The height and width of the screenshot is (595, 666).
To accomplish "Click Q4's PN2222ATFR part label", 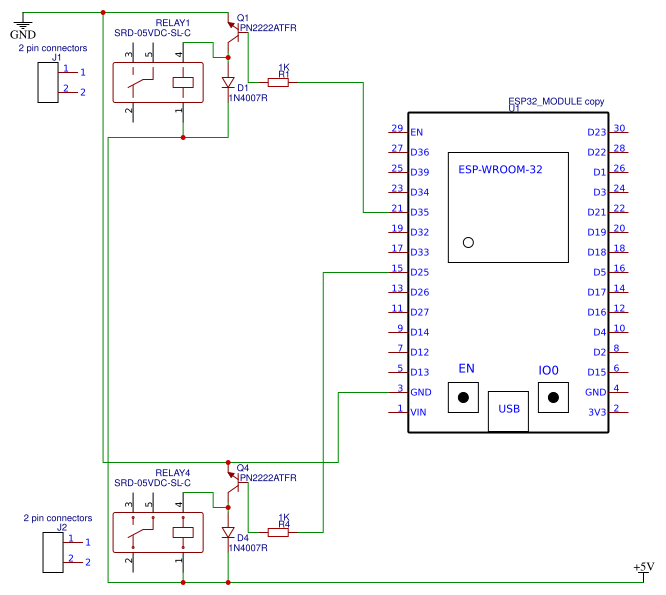I will pos(268,478).
